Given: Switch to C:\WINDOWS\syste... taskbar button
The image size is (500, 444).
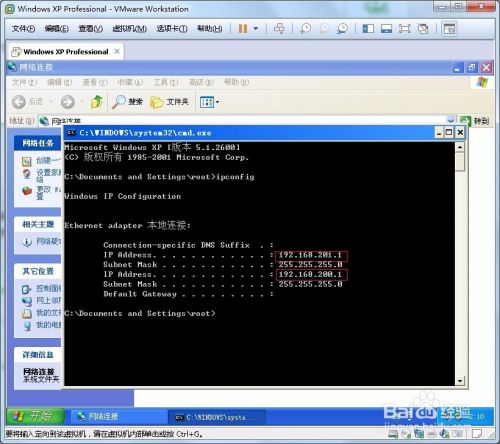Looking at the screenshot, I should click(218, 417).
